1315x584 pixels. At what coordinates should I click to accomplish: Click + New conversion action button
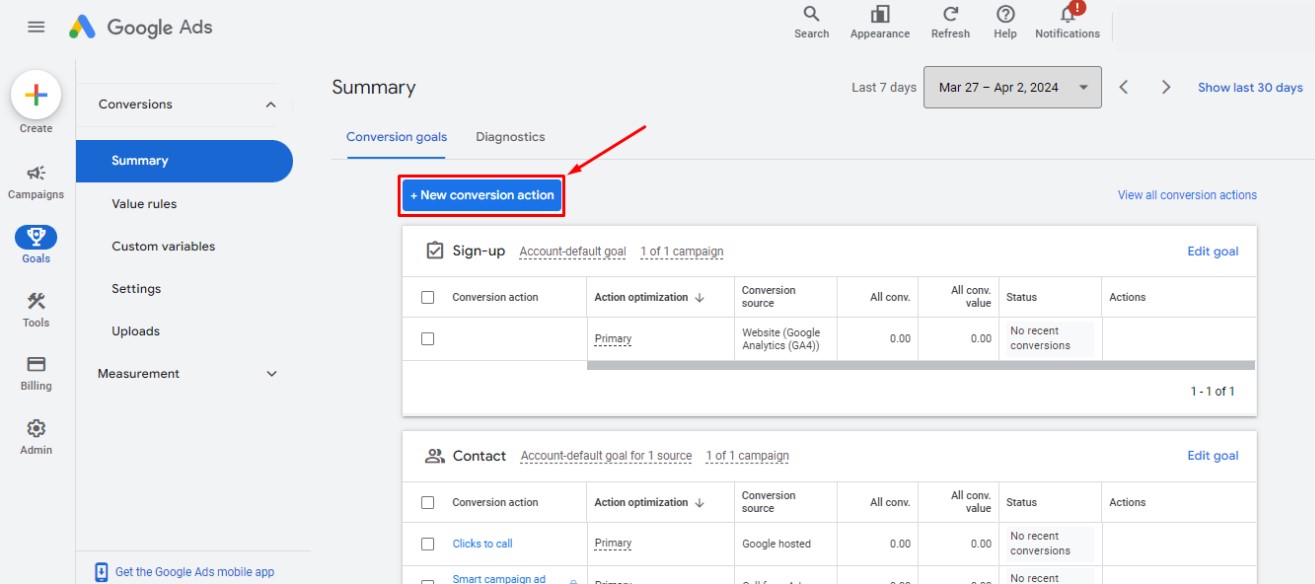pos(482,195)
